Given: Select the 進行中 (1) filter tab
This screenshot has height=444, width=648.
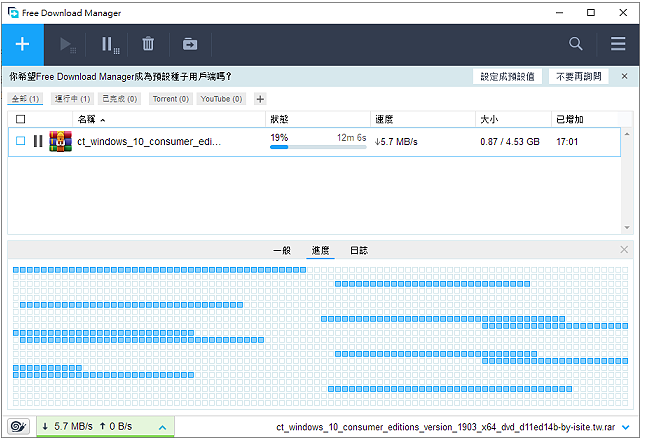Looking at the screenshot, I should point(72,99).
